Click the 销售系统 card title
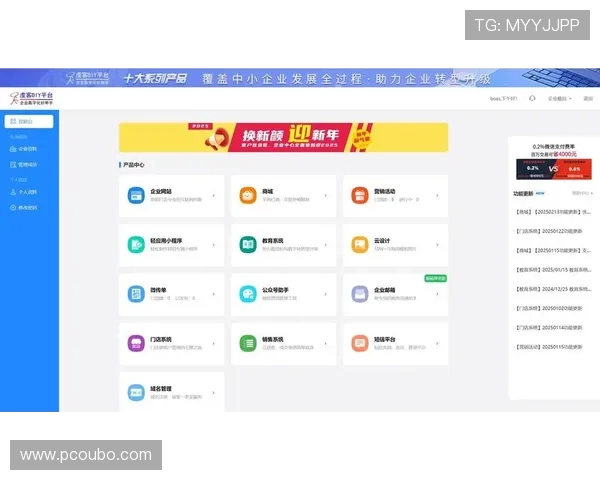 272,339
